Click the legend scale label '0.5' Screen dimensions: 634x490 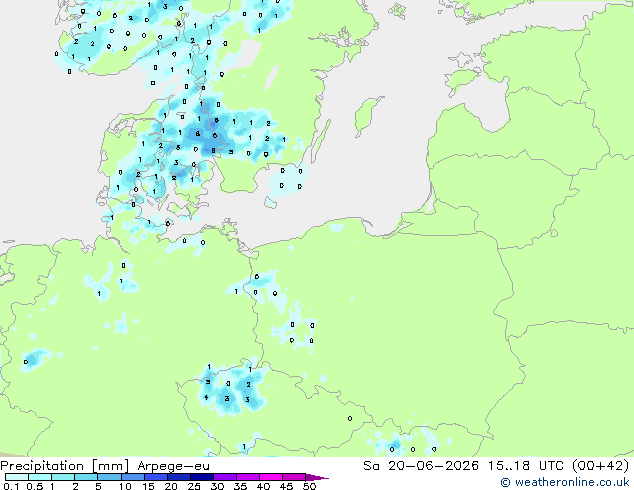click(x=34, y=486)
